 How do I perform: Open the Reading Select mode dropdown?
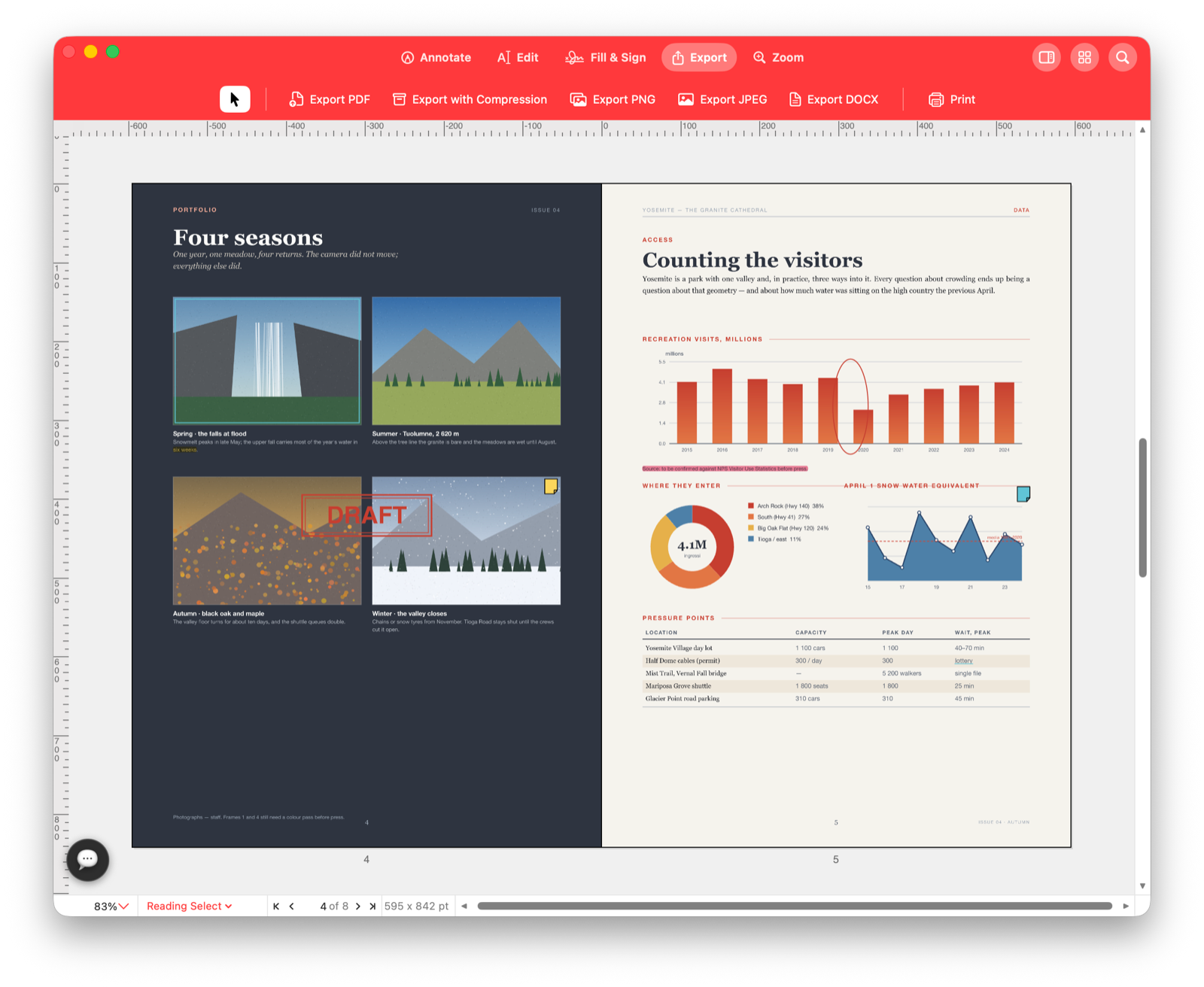(x=190, y=906)
